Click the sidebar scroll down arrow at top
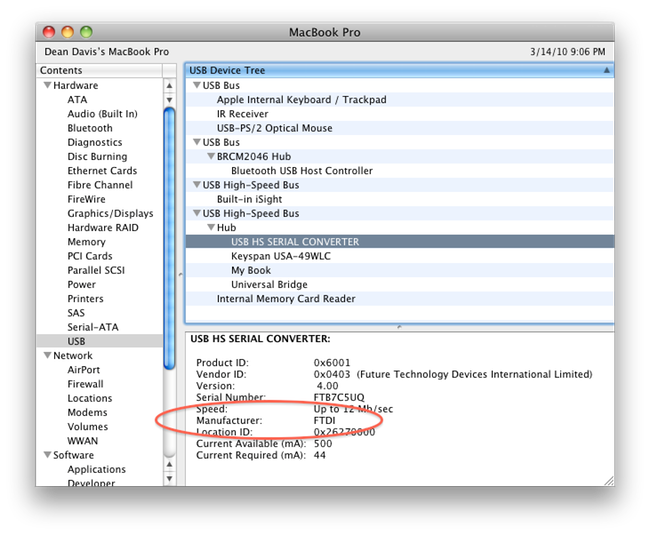This screenshot has height=535, width=650. coord(169,100)
